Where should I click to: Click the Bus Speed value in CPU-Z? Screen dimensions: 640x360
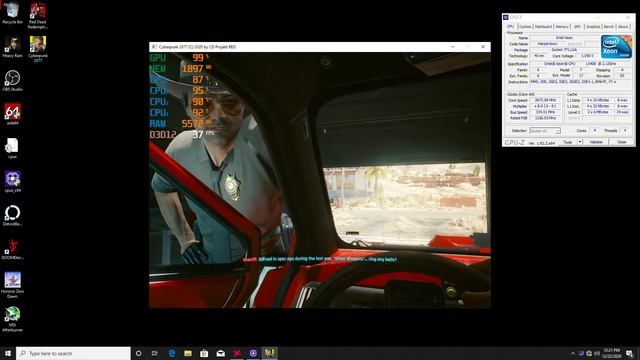click(545, 112)
